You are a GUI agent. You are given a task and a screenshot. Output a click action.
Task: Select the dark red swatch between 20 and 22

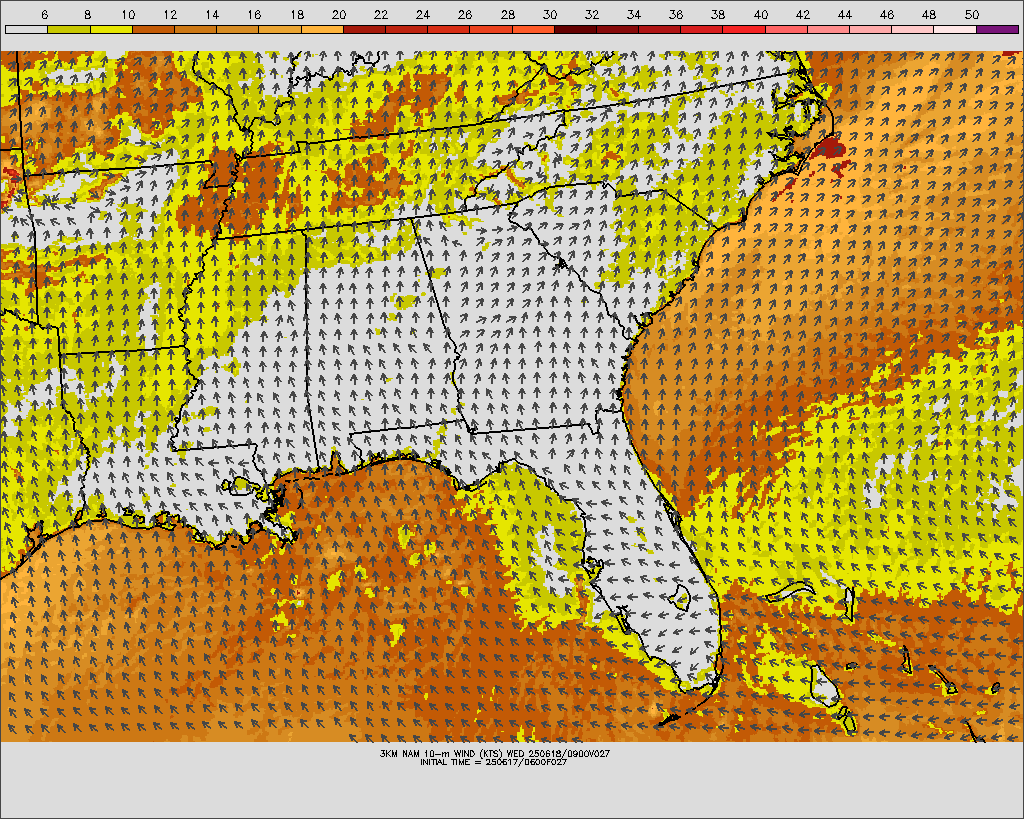coord(364,29)
